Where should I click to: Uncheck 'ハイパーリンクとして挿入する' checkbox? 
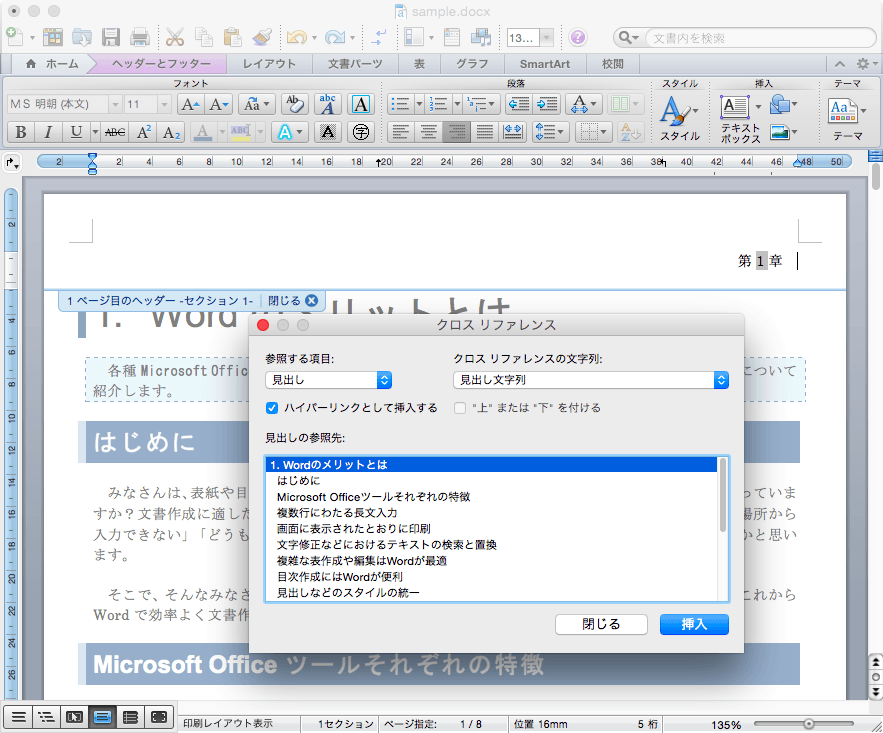coord(272,408)
